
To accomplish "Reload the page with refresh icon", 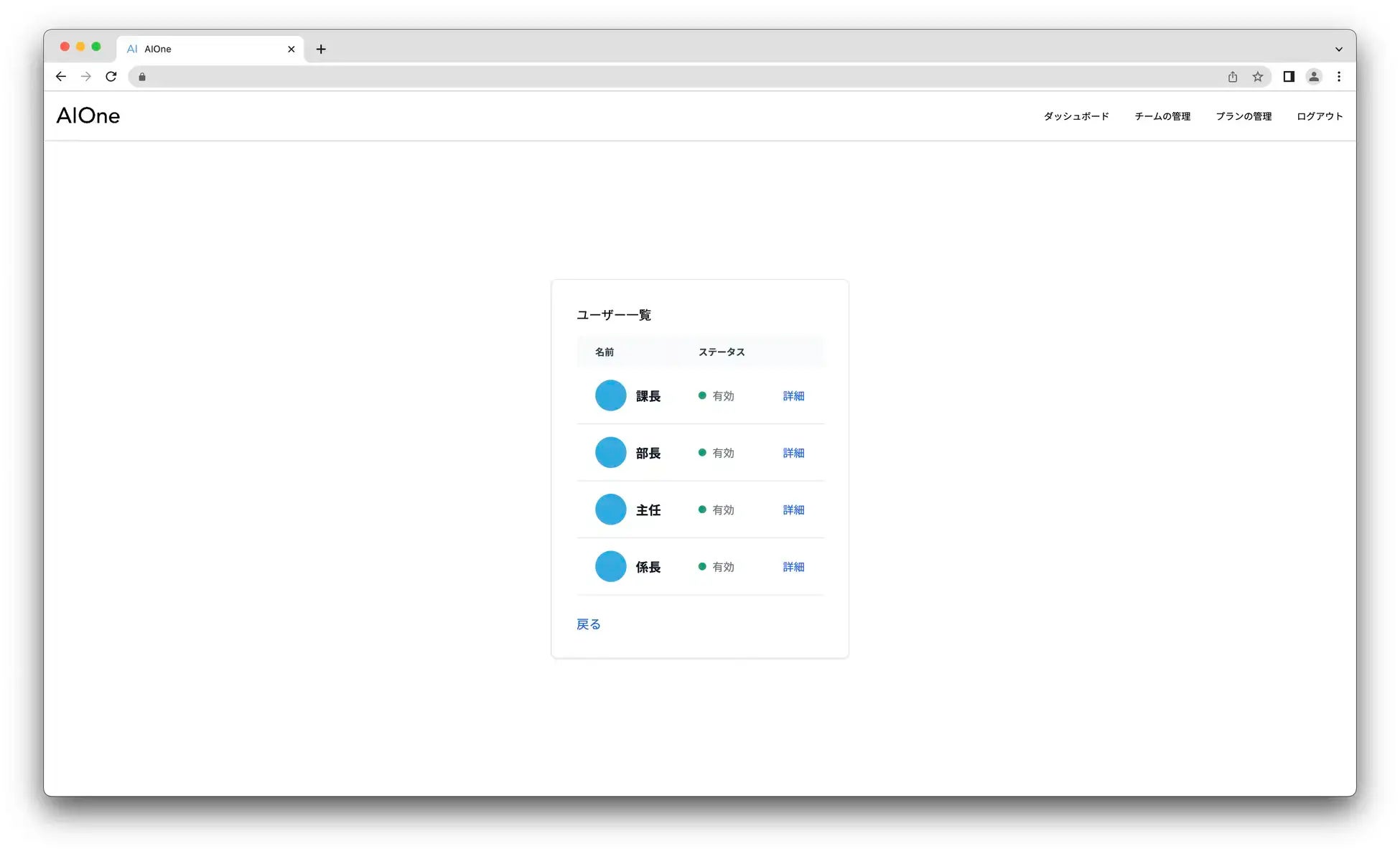I will [x=111, y=77].
